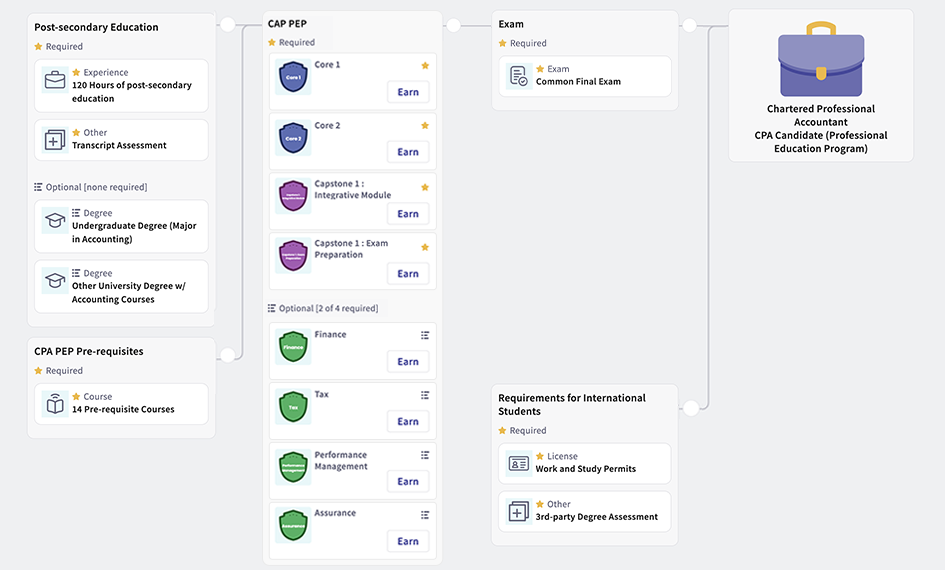Screen dimensions: 945x570
Task: Click the Capstone 1 Exam Preparation purple badge
Action: 293,255
